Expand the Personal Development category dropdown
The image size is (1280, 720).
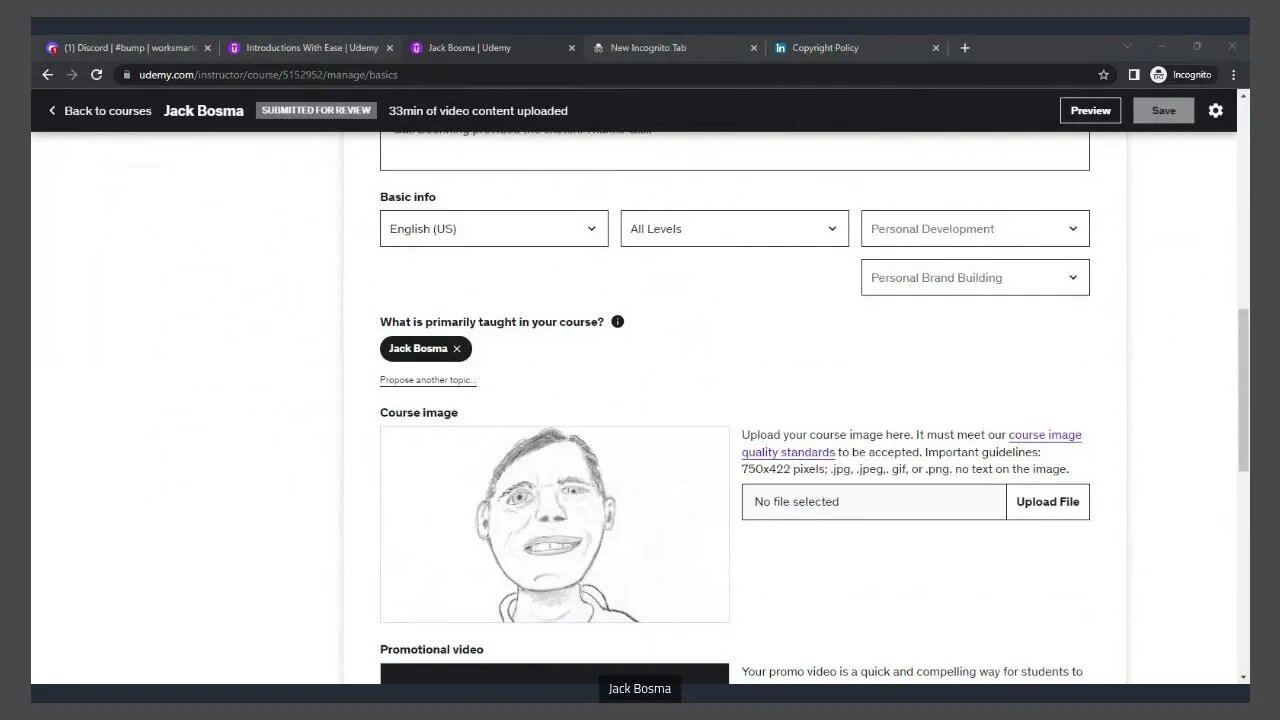tap(975, 229)
